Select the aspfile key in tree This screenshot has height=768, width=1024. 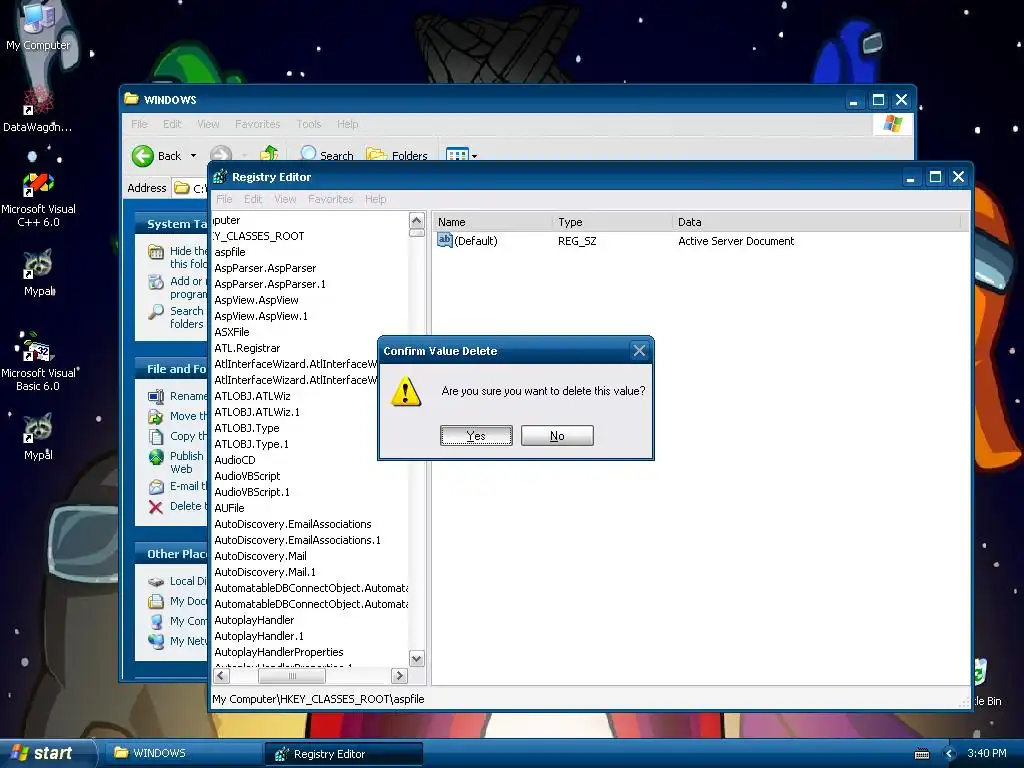230,252
